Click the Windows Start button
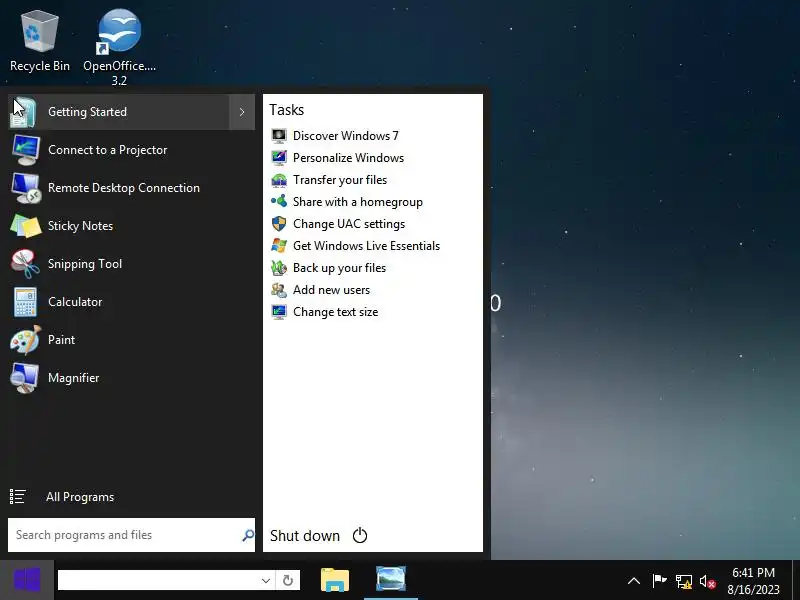Image resolution: width=800 pixels, height=600 pixels. [x=27, y=580]
